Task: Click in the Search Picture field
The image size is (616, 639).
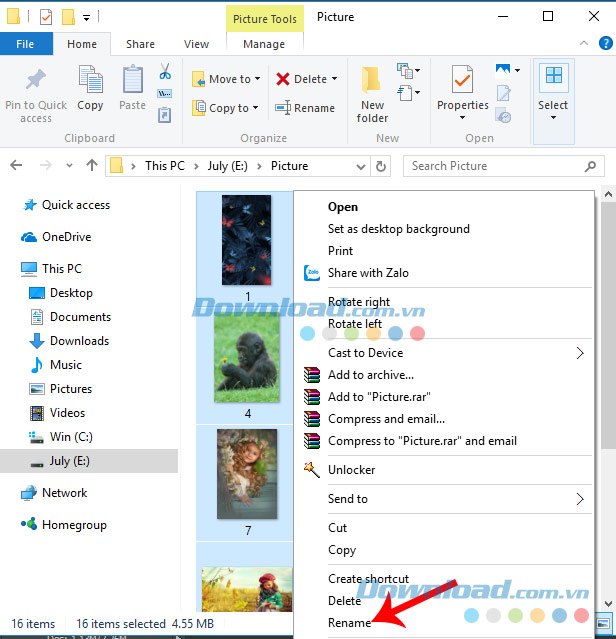Action: (504, 166)
